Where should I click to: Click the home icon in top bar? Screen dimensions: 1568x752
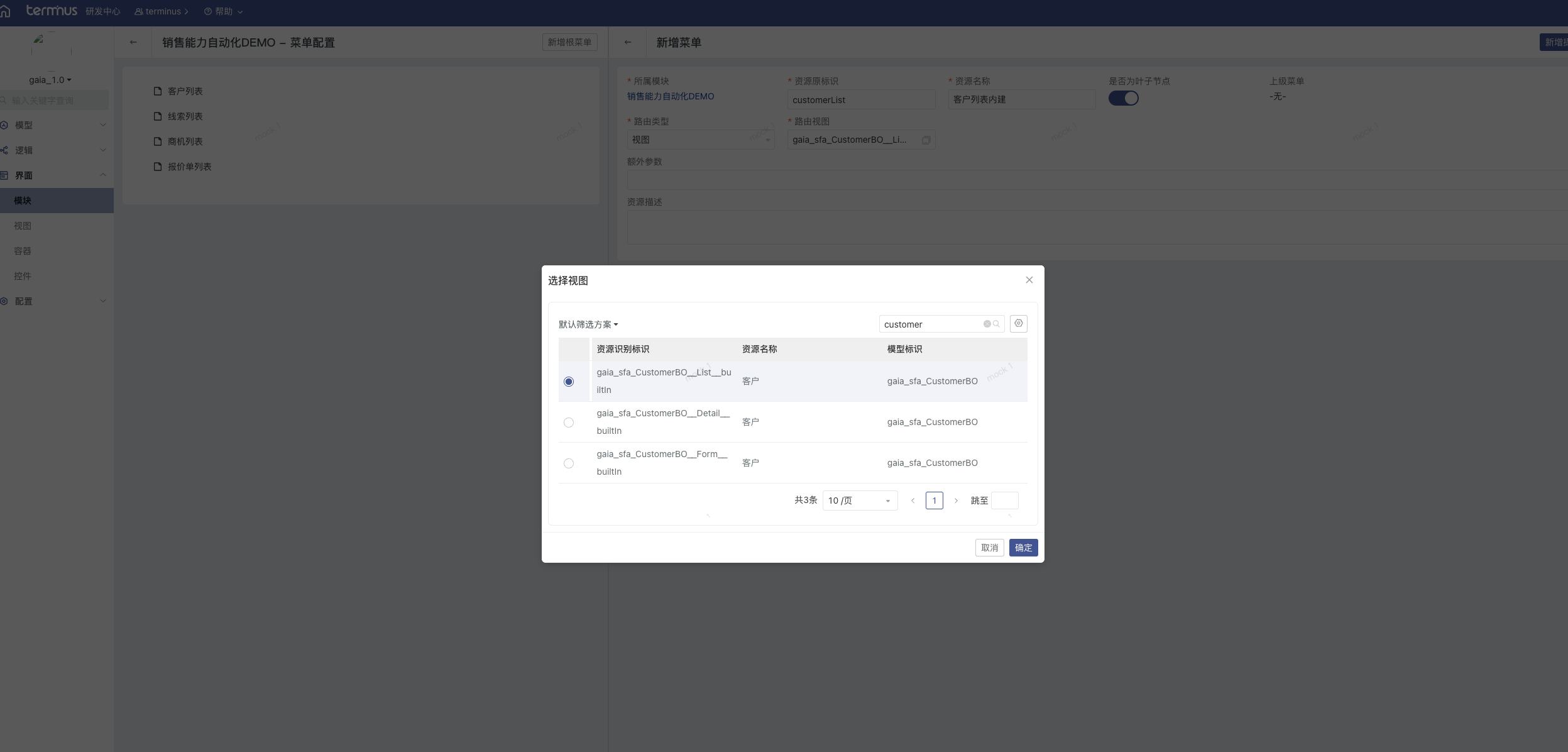5,11
